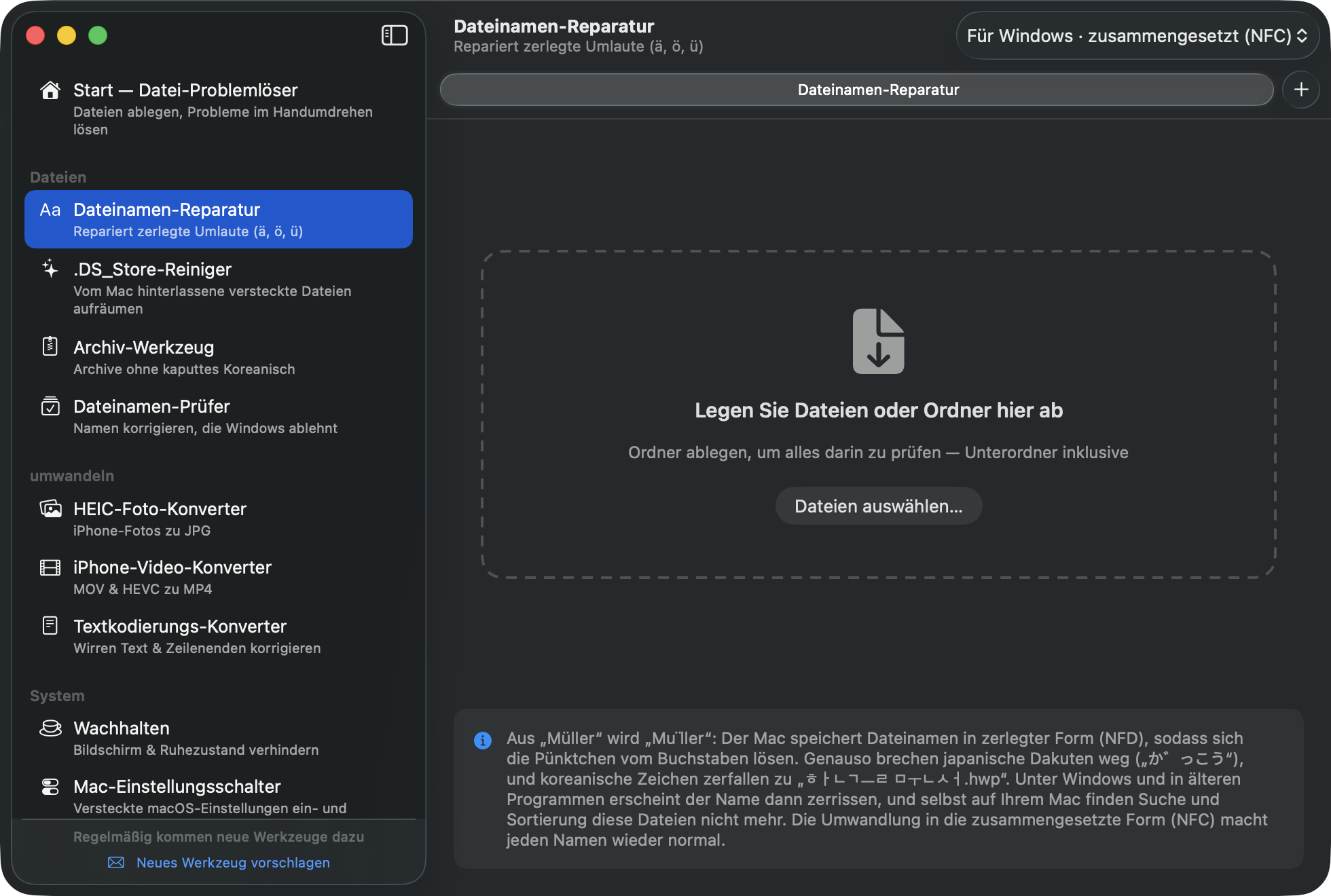This screenshot has height=896, width=1331.
Task: Open iPhone-Video-Konverter from the sidebar
Action: tap(219, 577)
